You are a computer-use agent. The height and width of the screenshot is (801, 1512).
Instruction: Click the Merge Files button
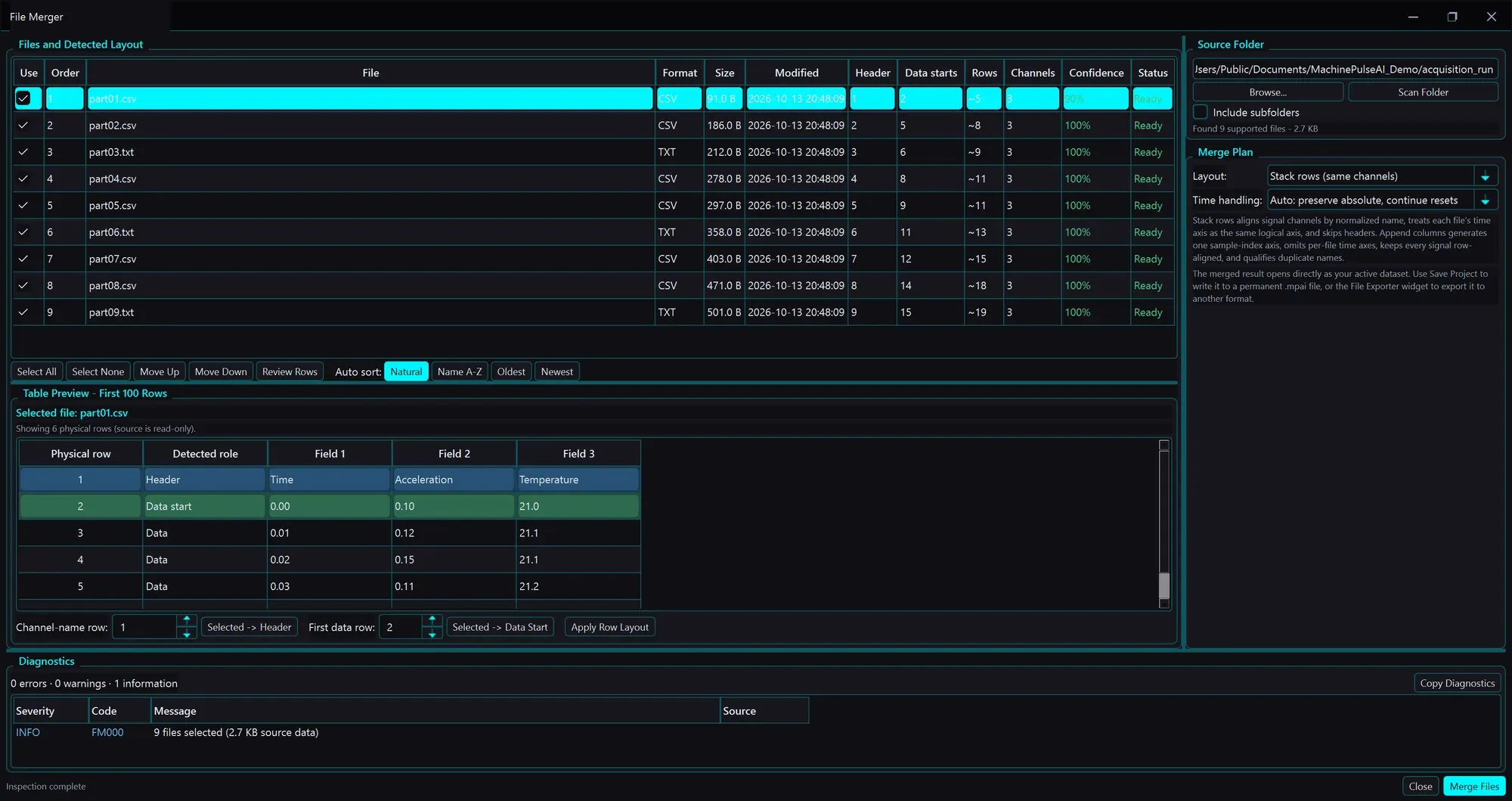tap(1474, 786)
